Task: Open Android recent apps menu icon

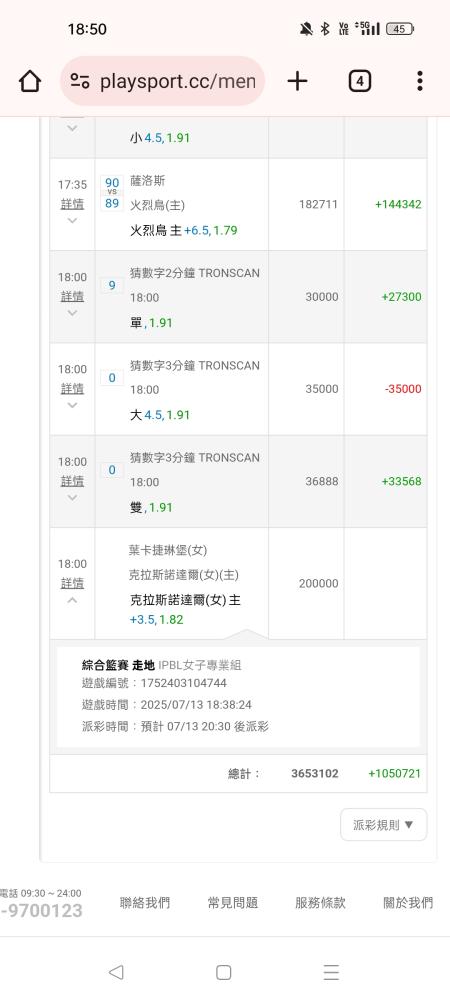Action: 331,972
